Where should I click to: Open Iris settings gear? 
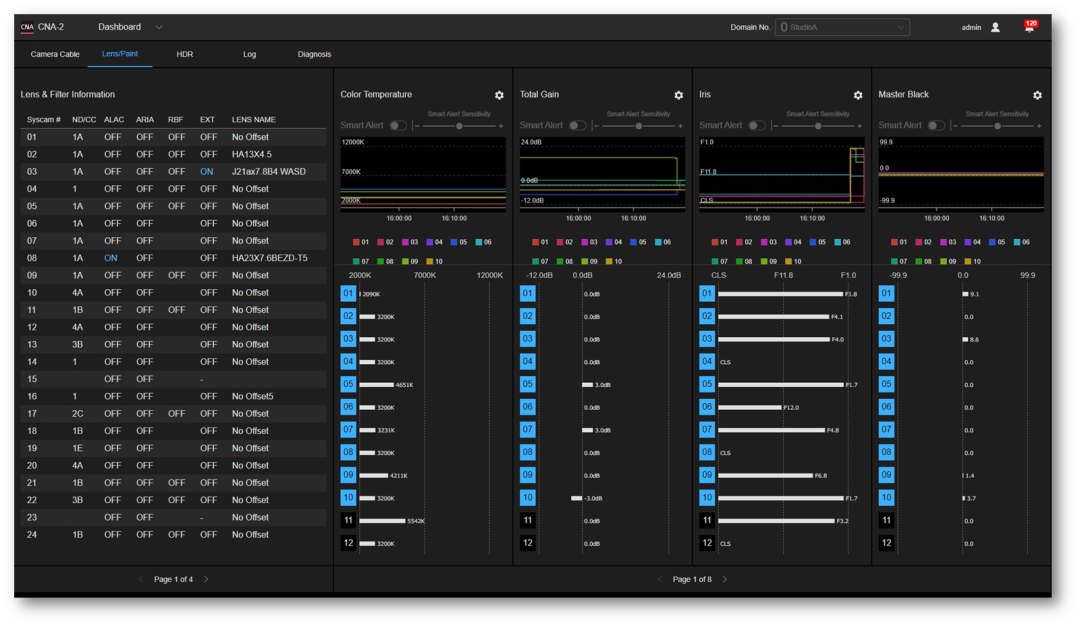tap(858, 95)
